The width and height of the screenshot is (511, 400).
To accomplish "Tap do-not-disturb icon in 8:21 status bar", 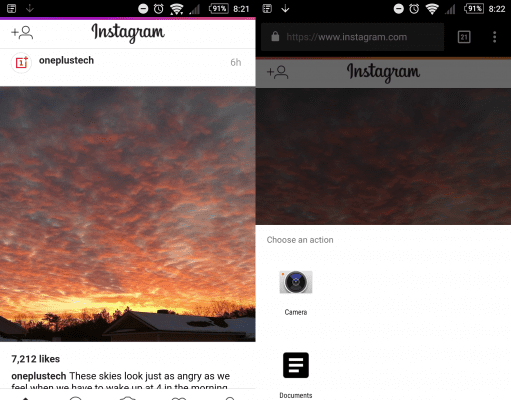I will [143, 9].
